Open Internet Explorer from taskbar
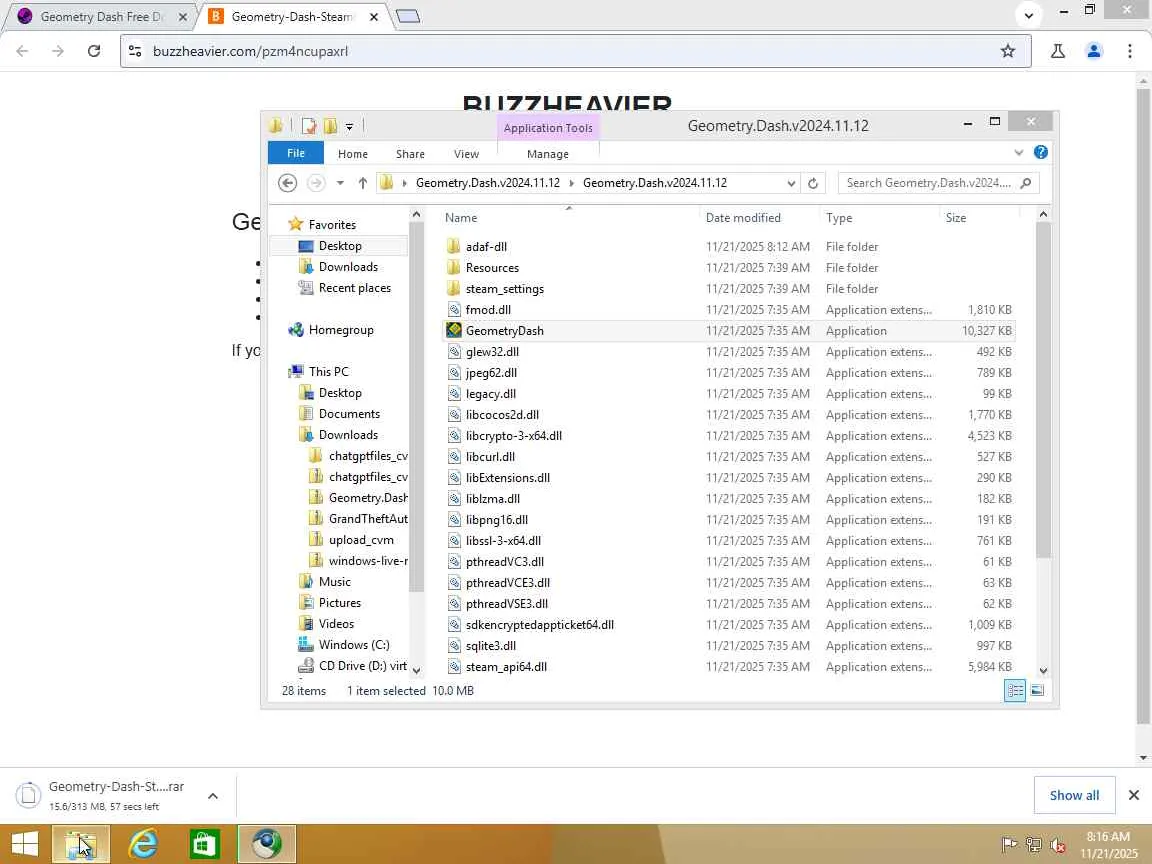1152x864 pixels. pos(143,843)
